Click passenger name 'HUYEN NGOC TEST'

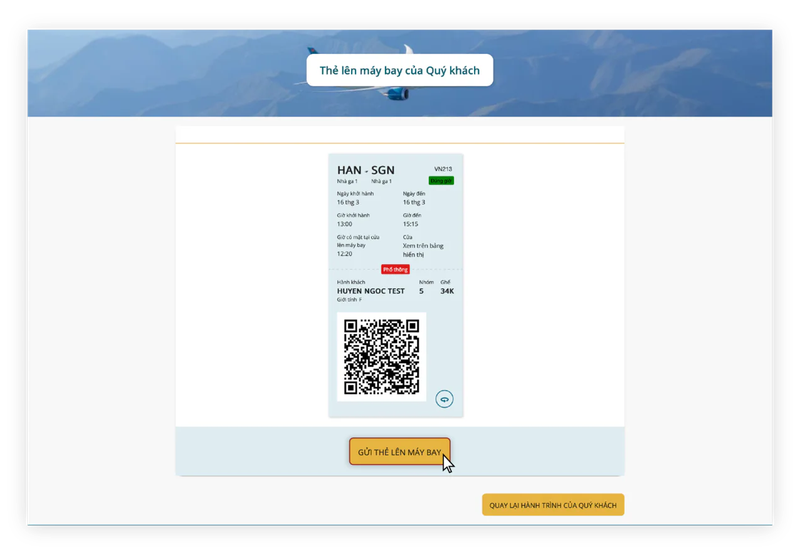click(370, 291)
